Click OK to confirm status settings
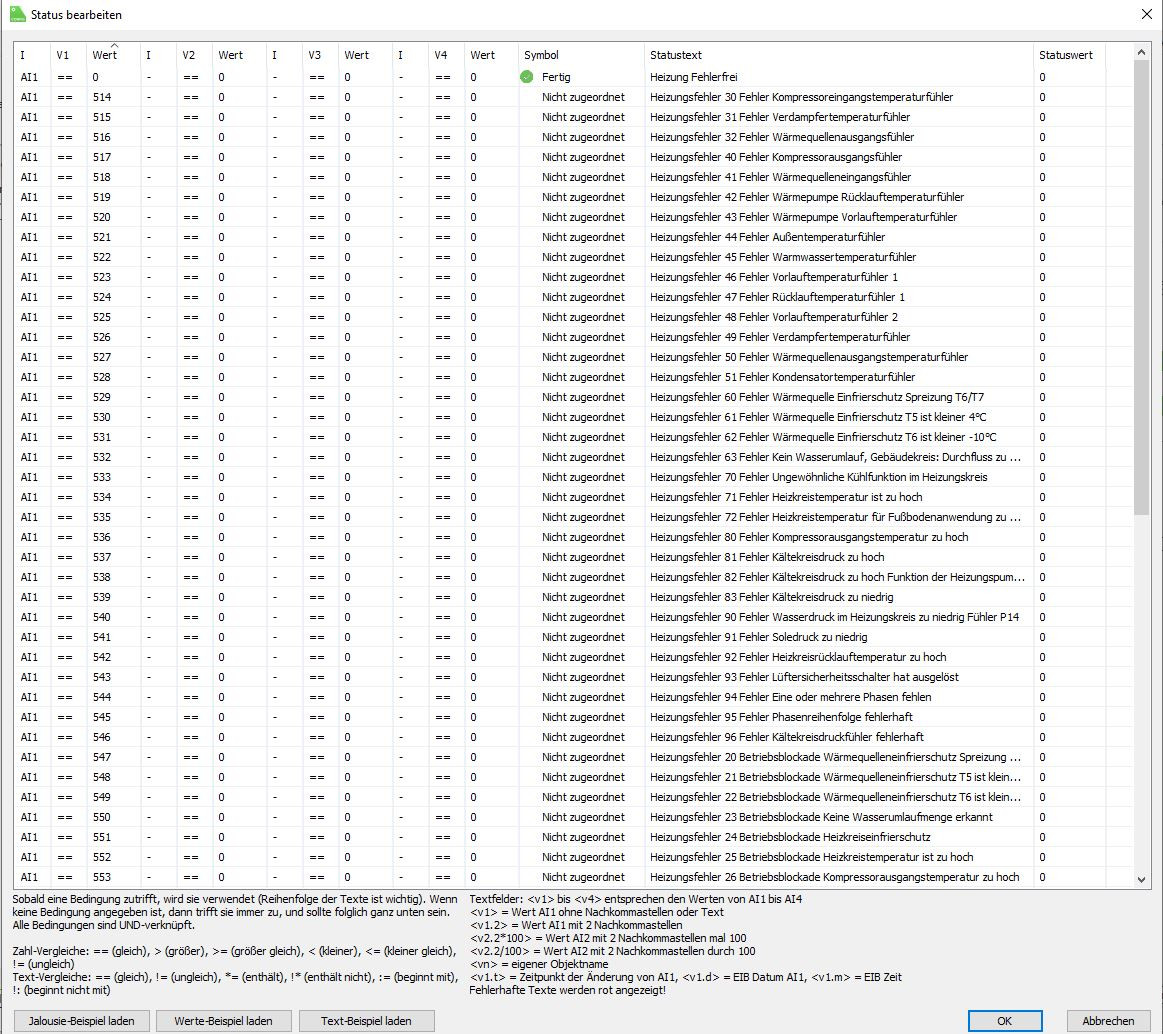The image size is (1163, 1034). point(1005,1020)
